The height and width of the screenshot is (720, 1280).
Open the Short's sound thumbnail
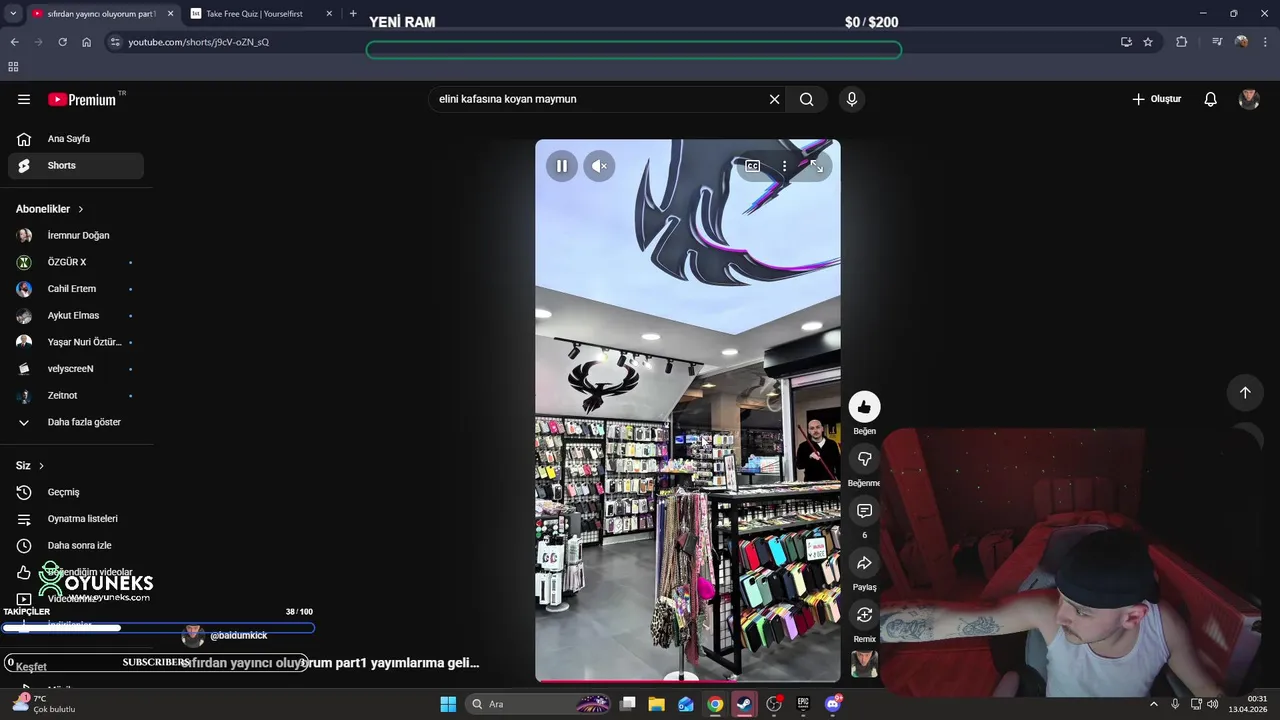pos(865,664)
